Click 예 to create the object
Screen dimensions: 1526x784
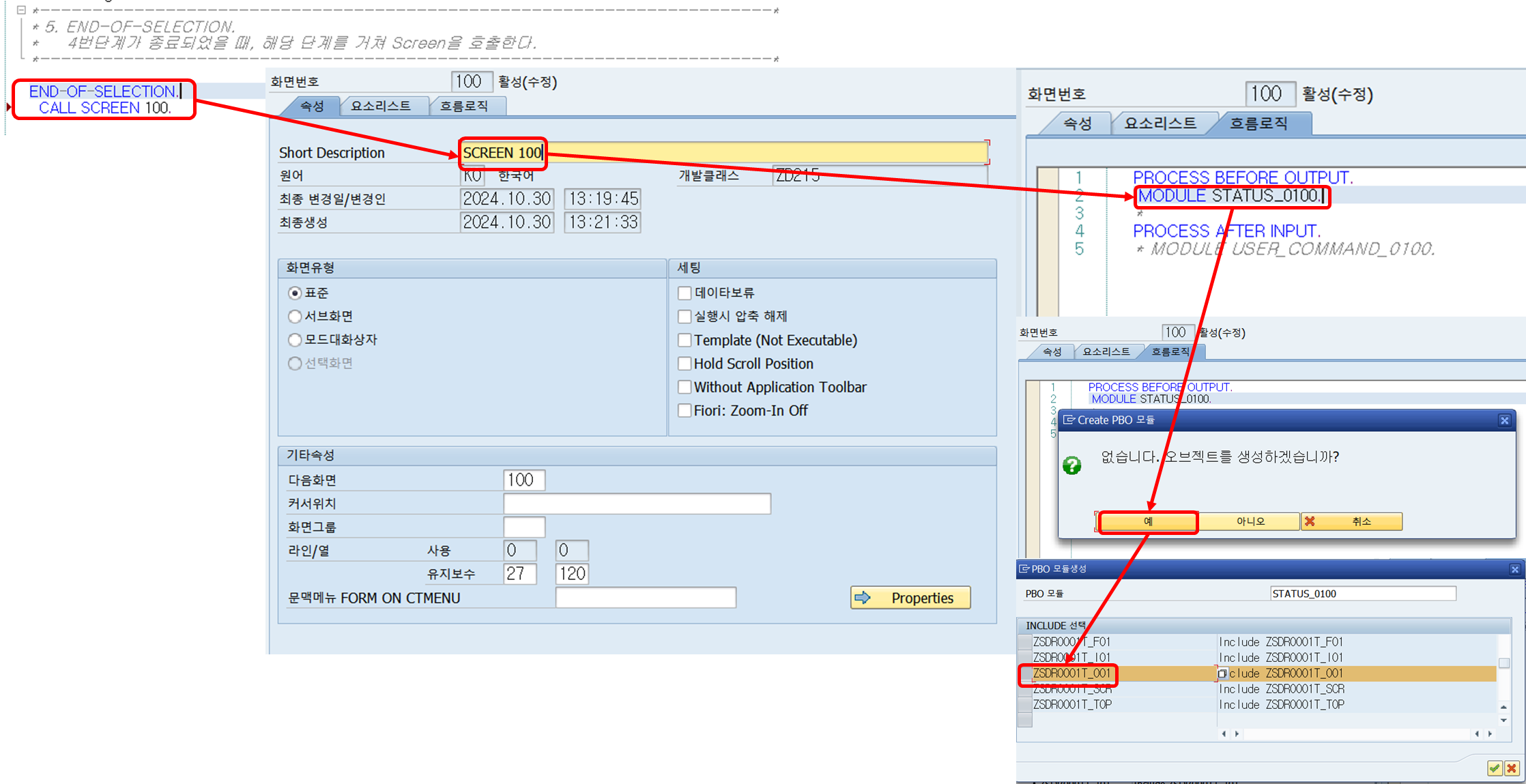point(1148,521)
